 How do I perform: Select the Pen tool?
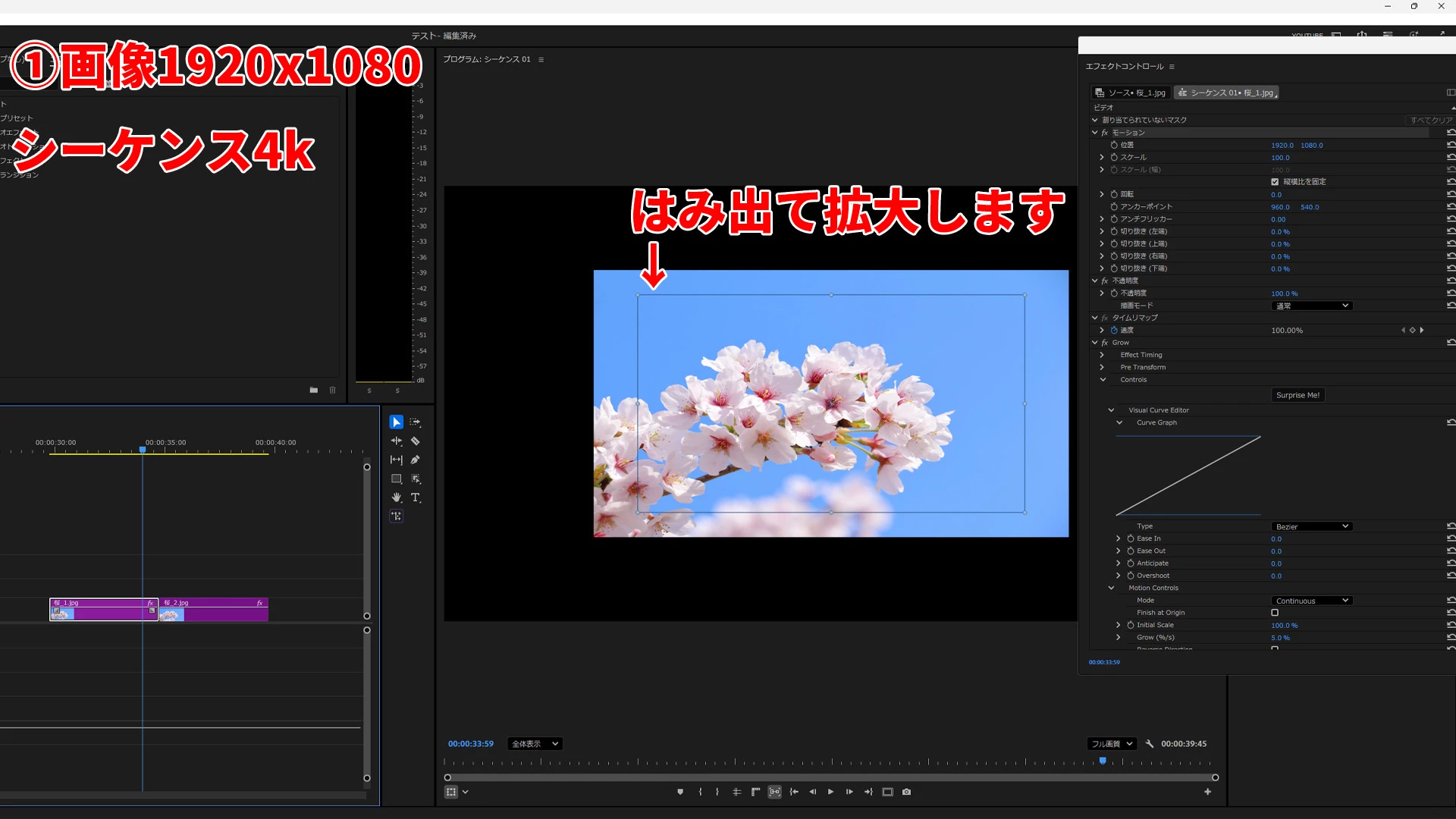416,460
